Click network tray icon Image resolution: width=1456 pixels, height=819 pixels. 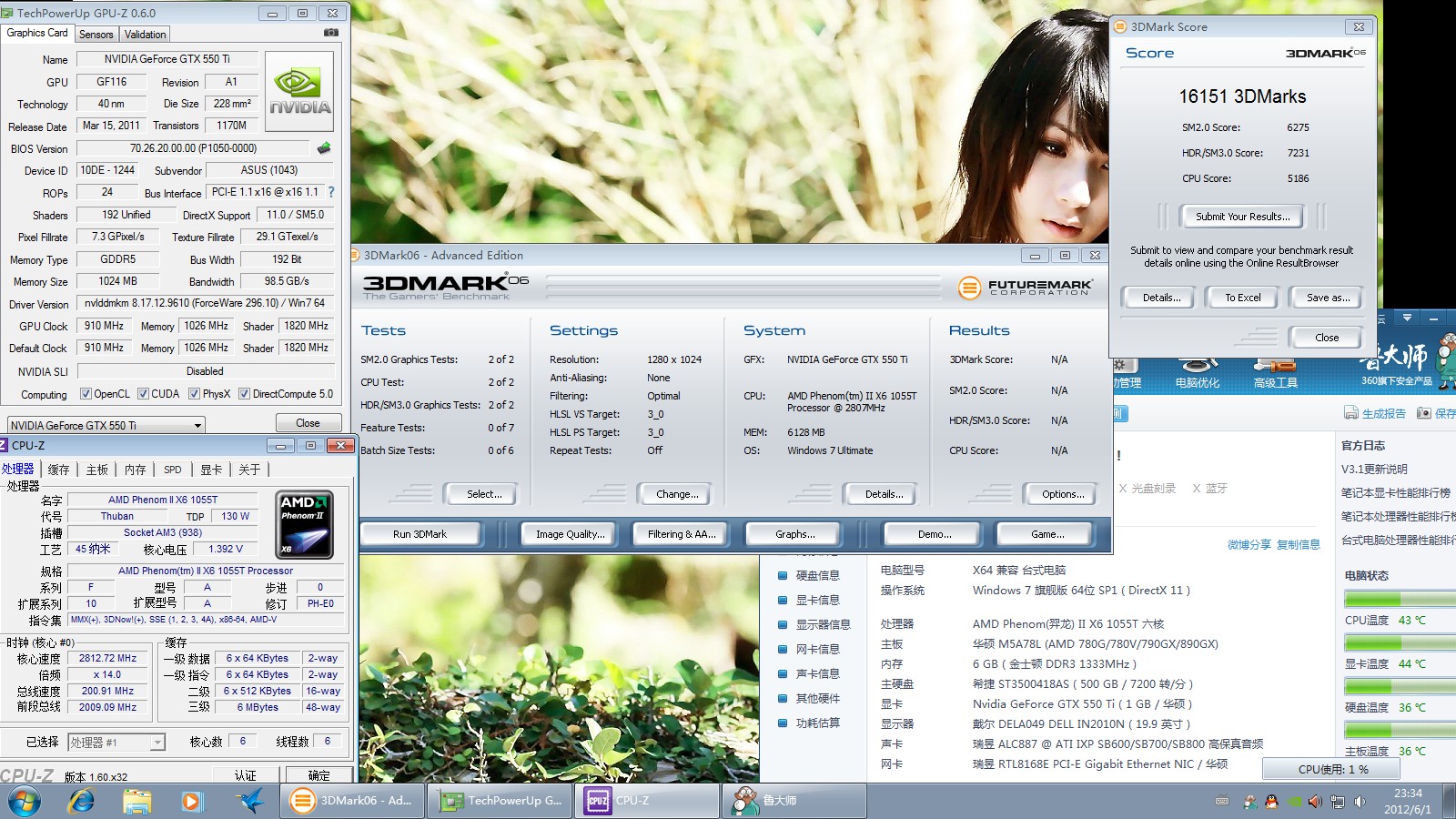click(x=1337, y=802)
